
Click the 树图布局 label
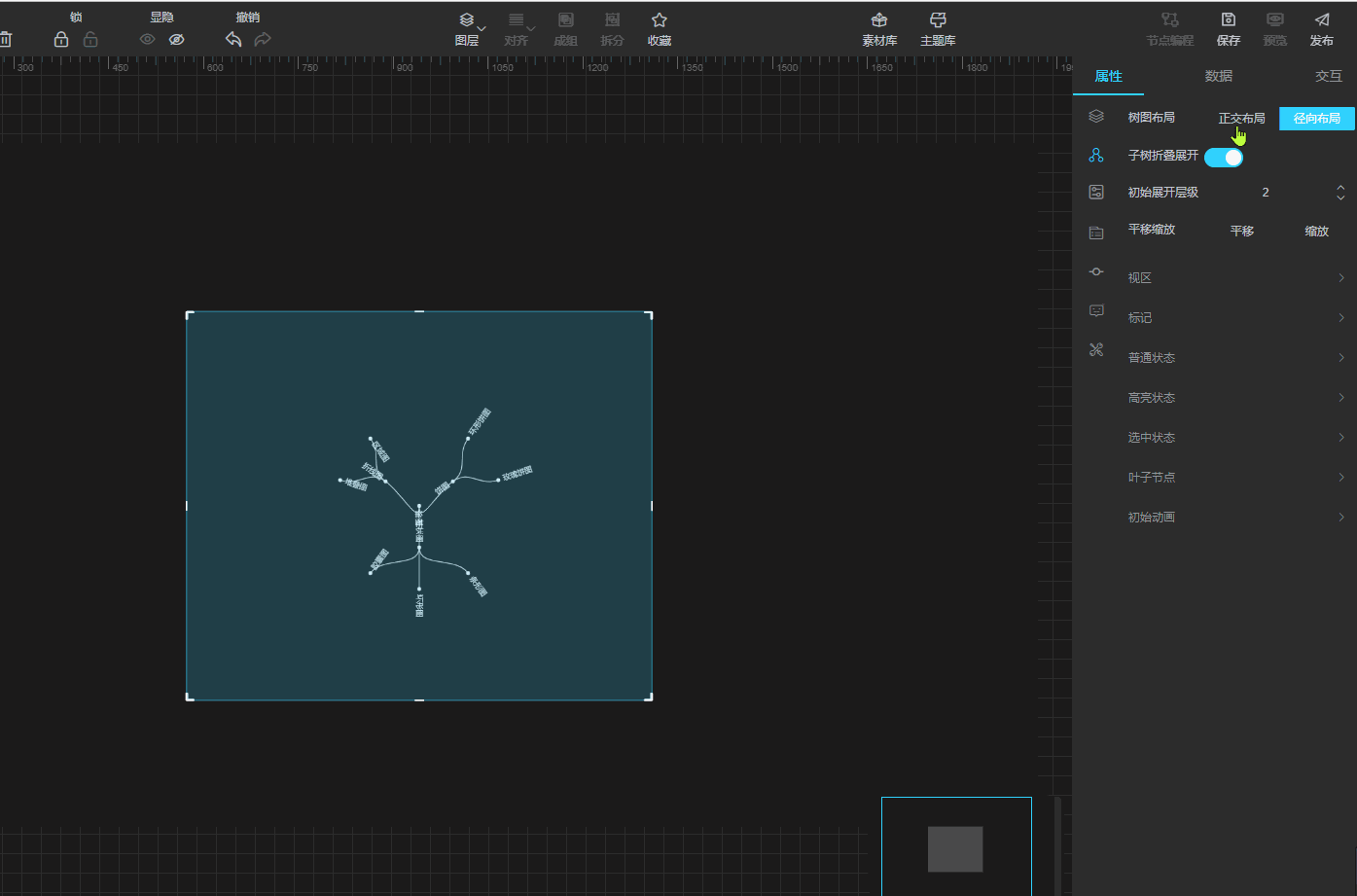pos(1152,118)
